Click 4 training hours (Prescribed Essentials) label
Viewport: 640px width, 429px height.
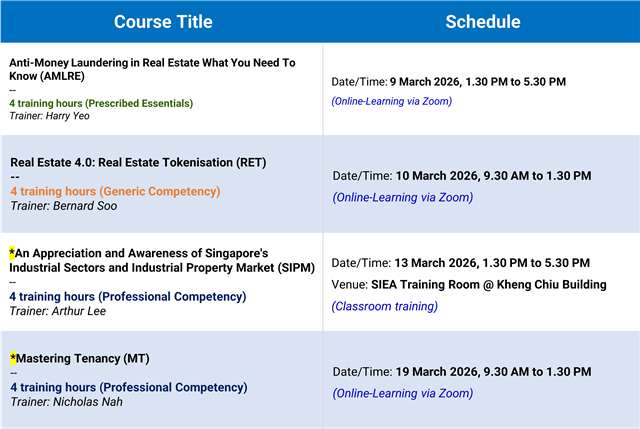(100, 103)
